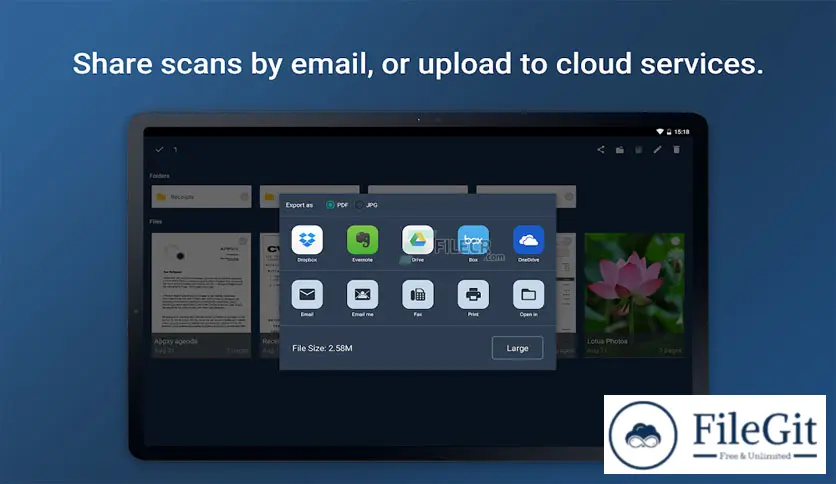Tap the battery status icon

tap(669, 132)
